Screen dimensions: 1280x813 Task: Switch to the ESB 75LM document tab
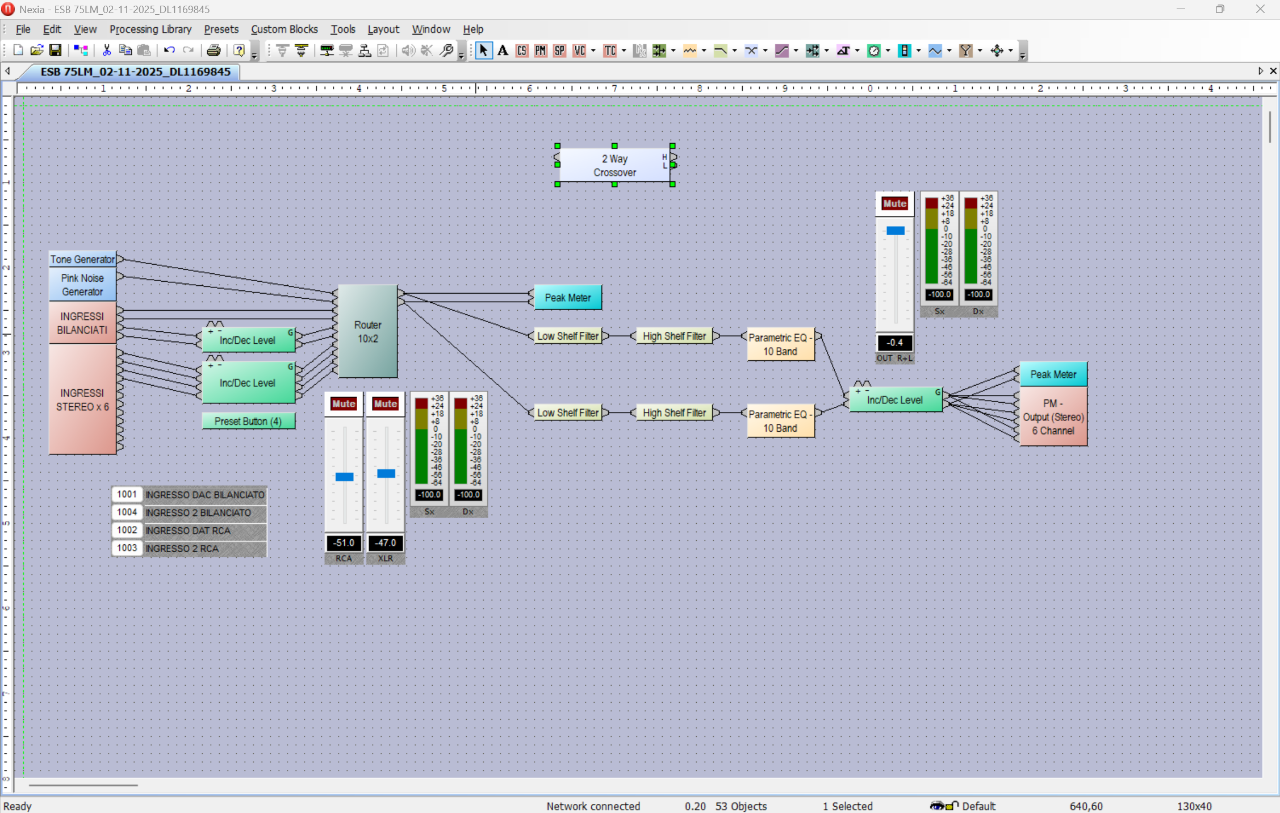(x=135, y=72)
